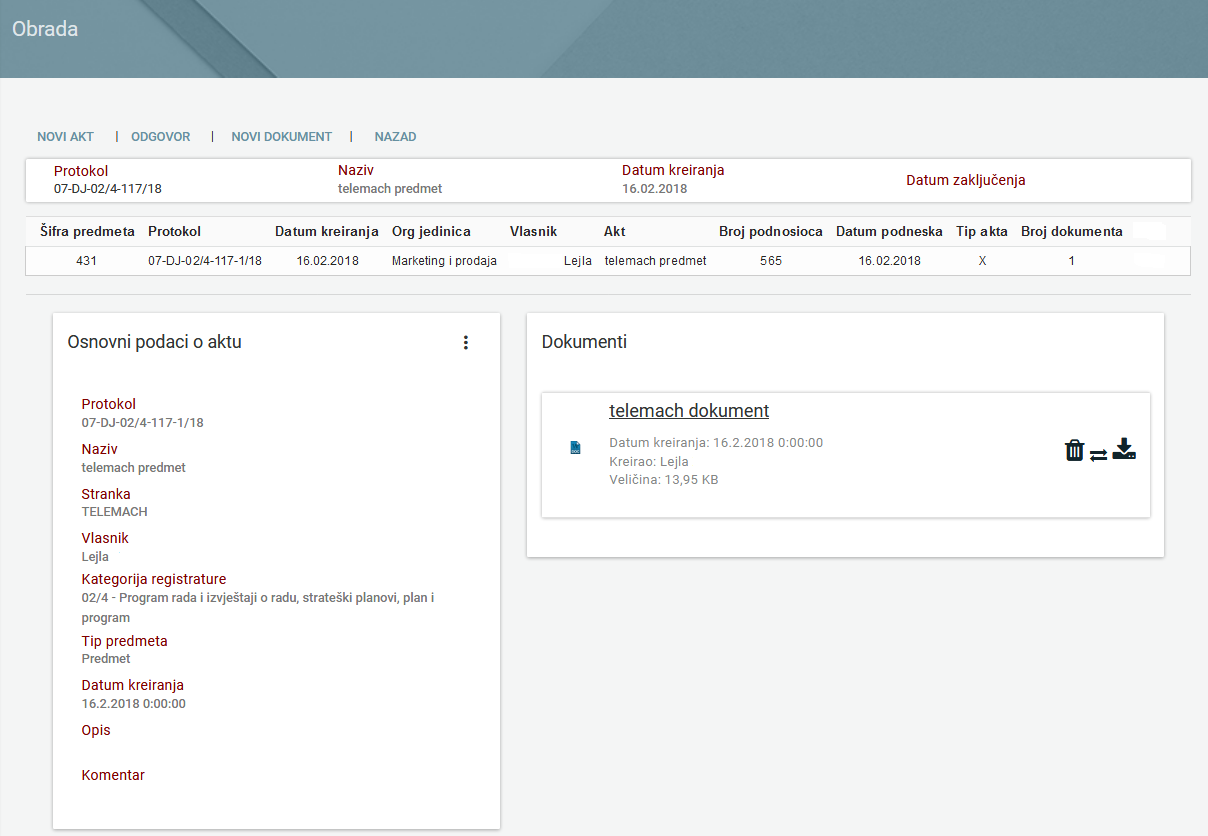
Task: Click the Broj dokumenta column header
Action: click(x=1071, y=231)
